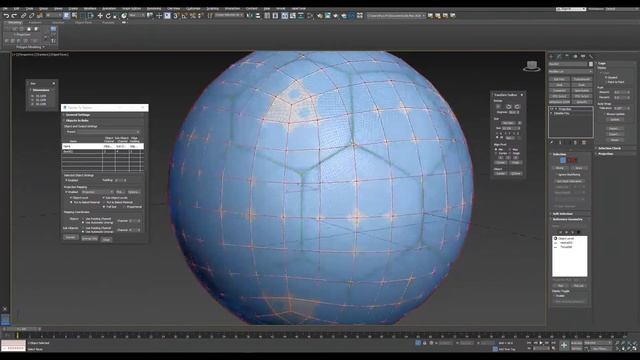
Task: Expand the Soft Selection rollout
Action: point(570,213)
